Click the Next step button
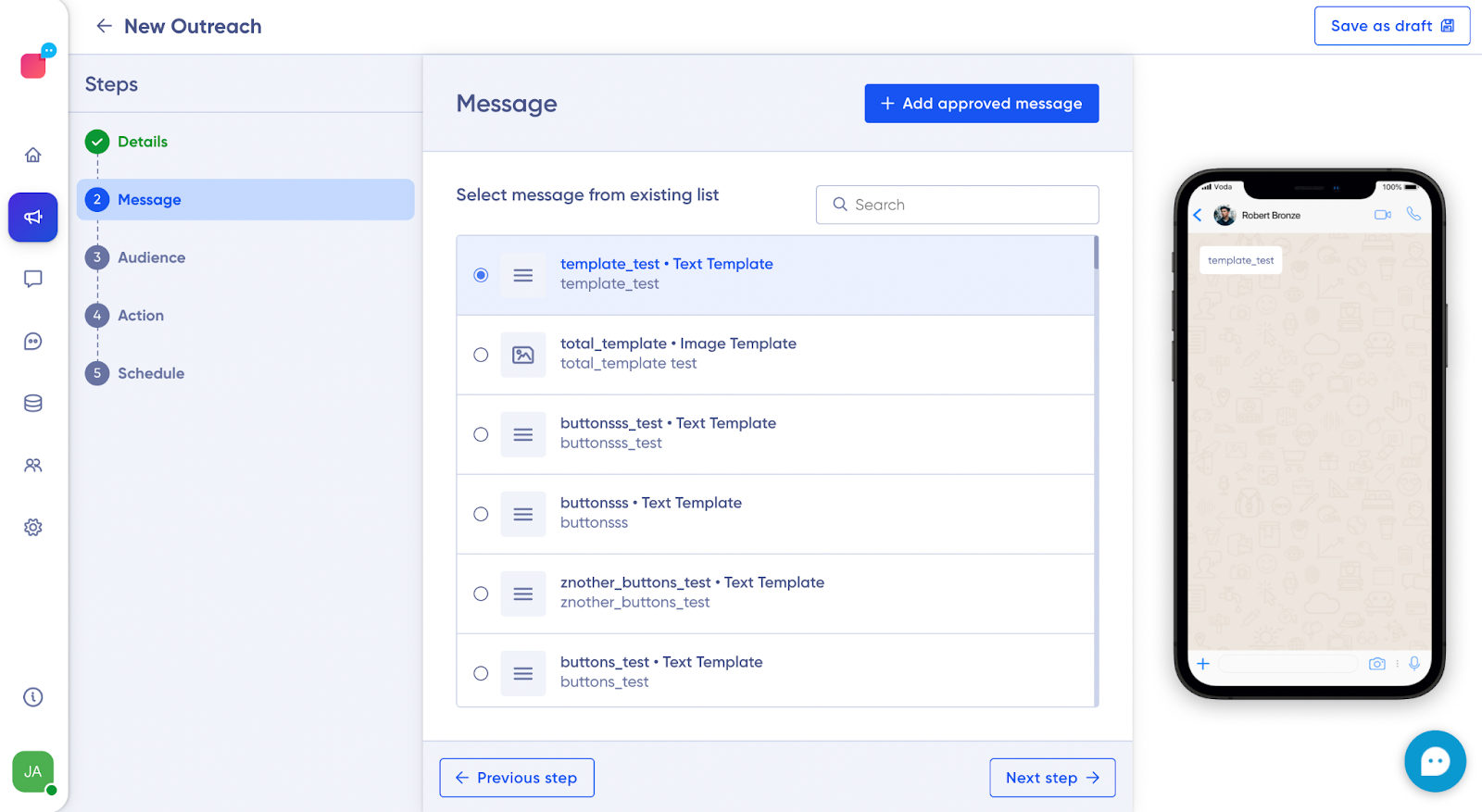1482x812 pixels. 1052,778
